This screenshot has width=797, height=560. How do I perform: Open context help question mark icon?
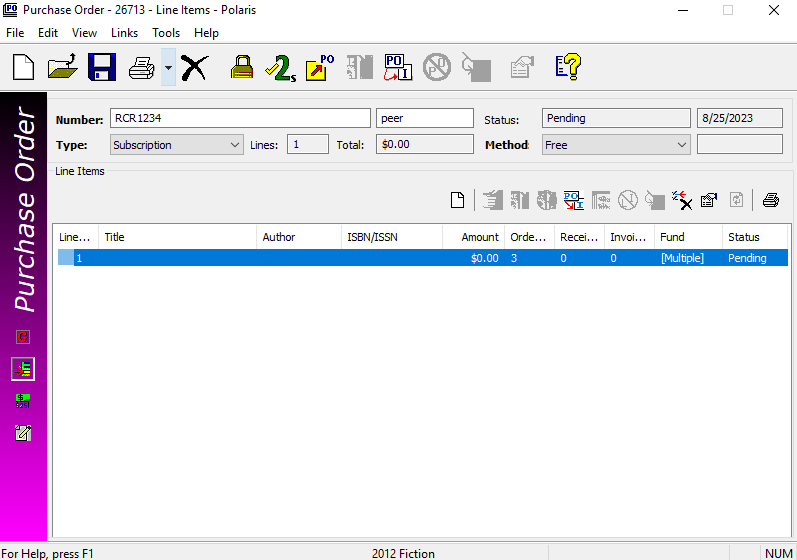tap(568, 67)
